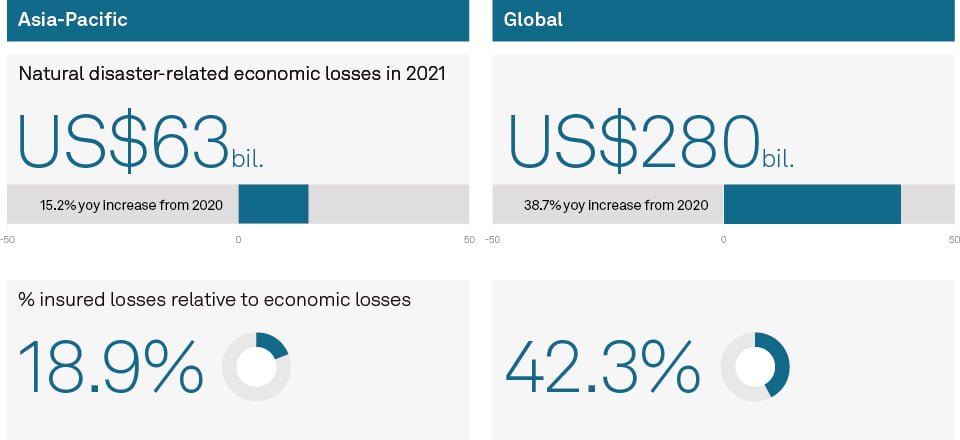This screenshot has width=960, height=440.
Task: Click the -50 axis label under Asia-Pacific bar
Action: 8,240
